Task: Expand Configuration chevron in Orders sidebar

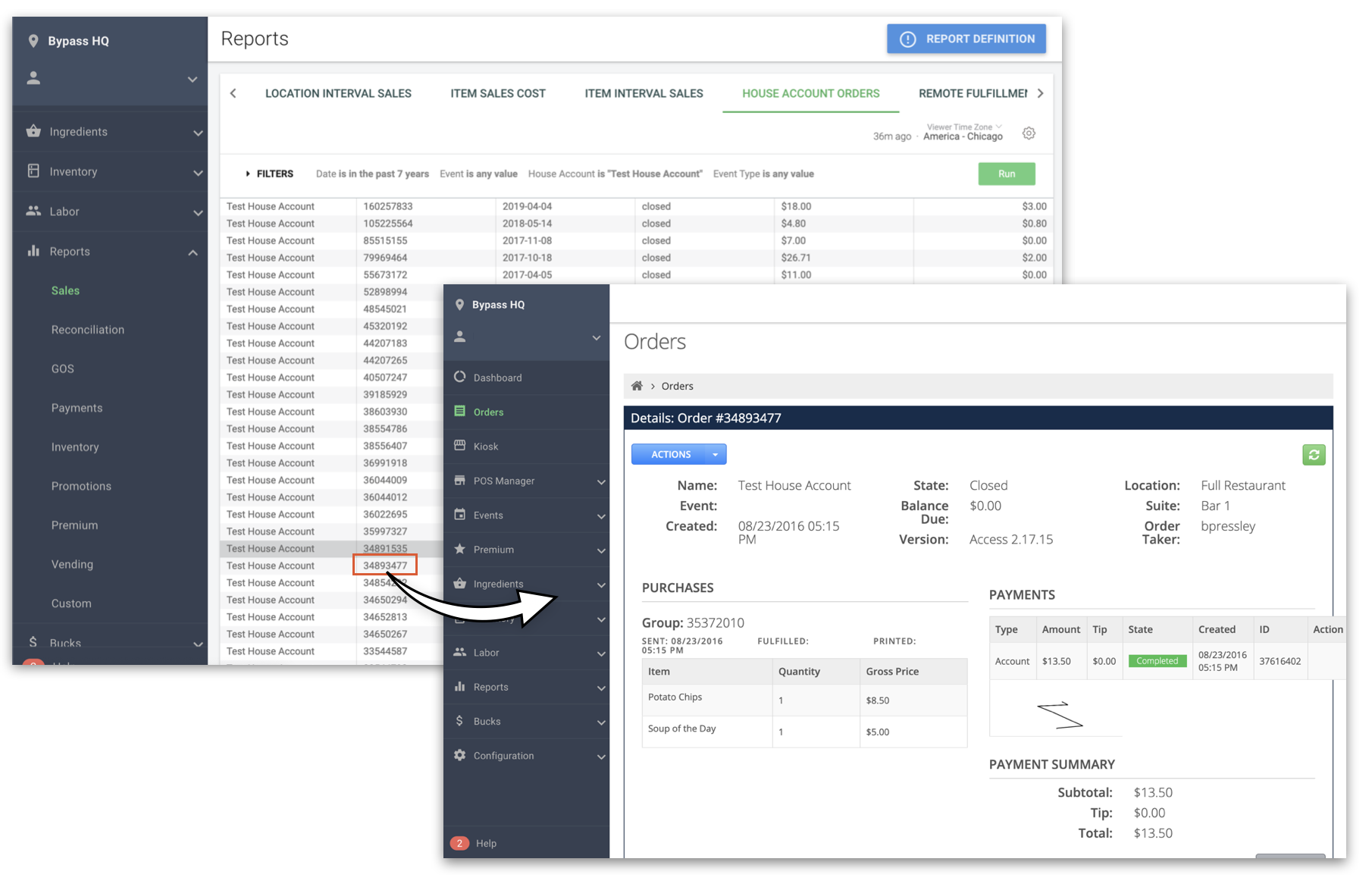Action: 601,757
